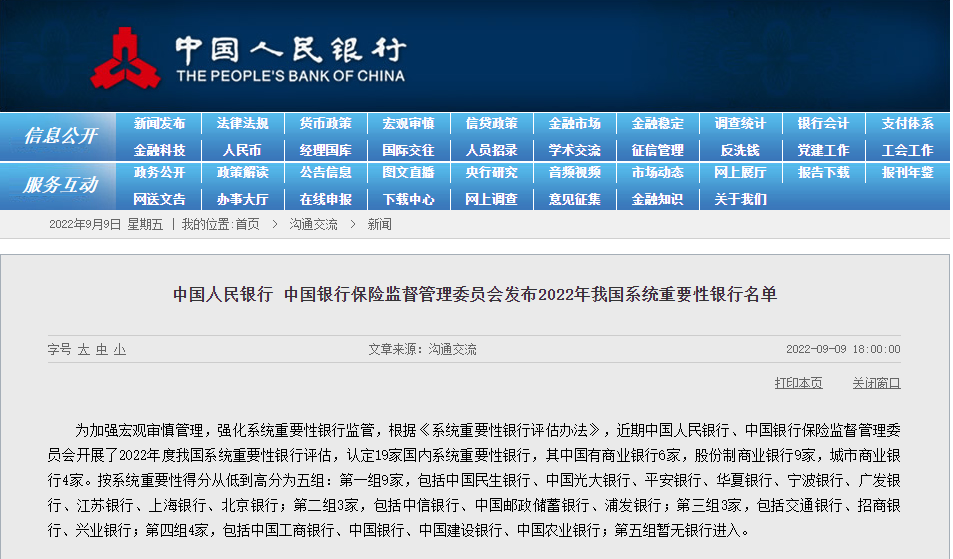Set font size to 中
The height and width of the screenshot is (559, 953).
(101, 349)
